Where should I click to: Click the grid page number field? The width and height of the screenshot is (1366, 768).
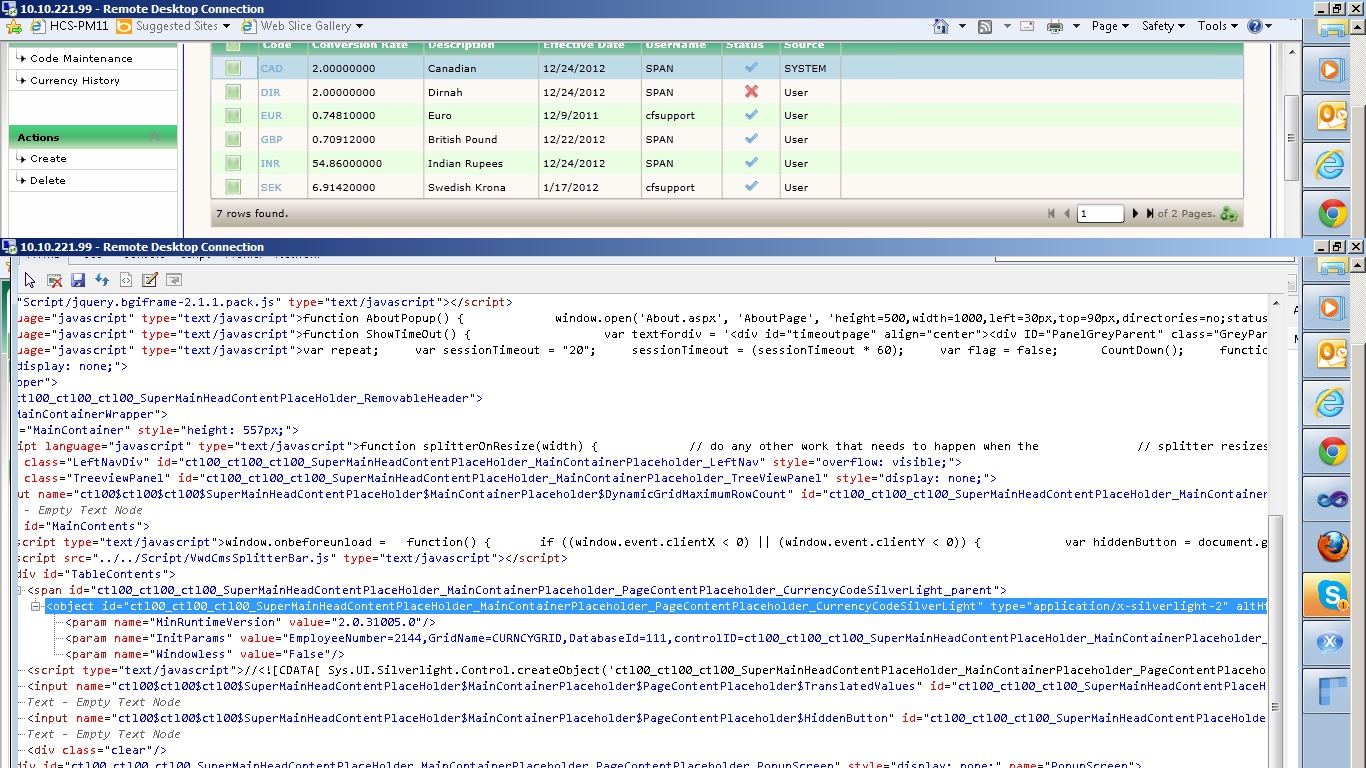point(1100,214)
